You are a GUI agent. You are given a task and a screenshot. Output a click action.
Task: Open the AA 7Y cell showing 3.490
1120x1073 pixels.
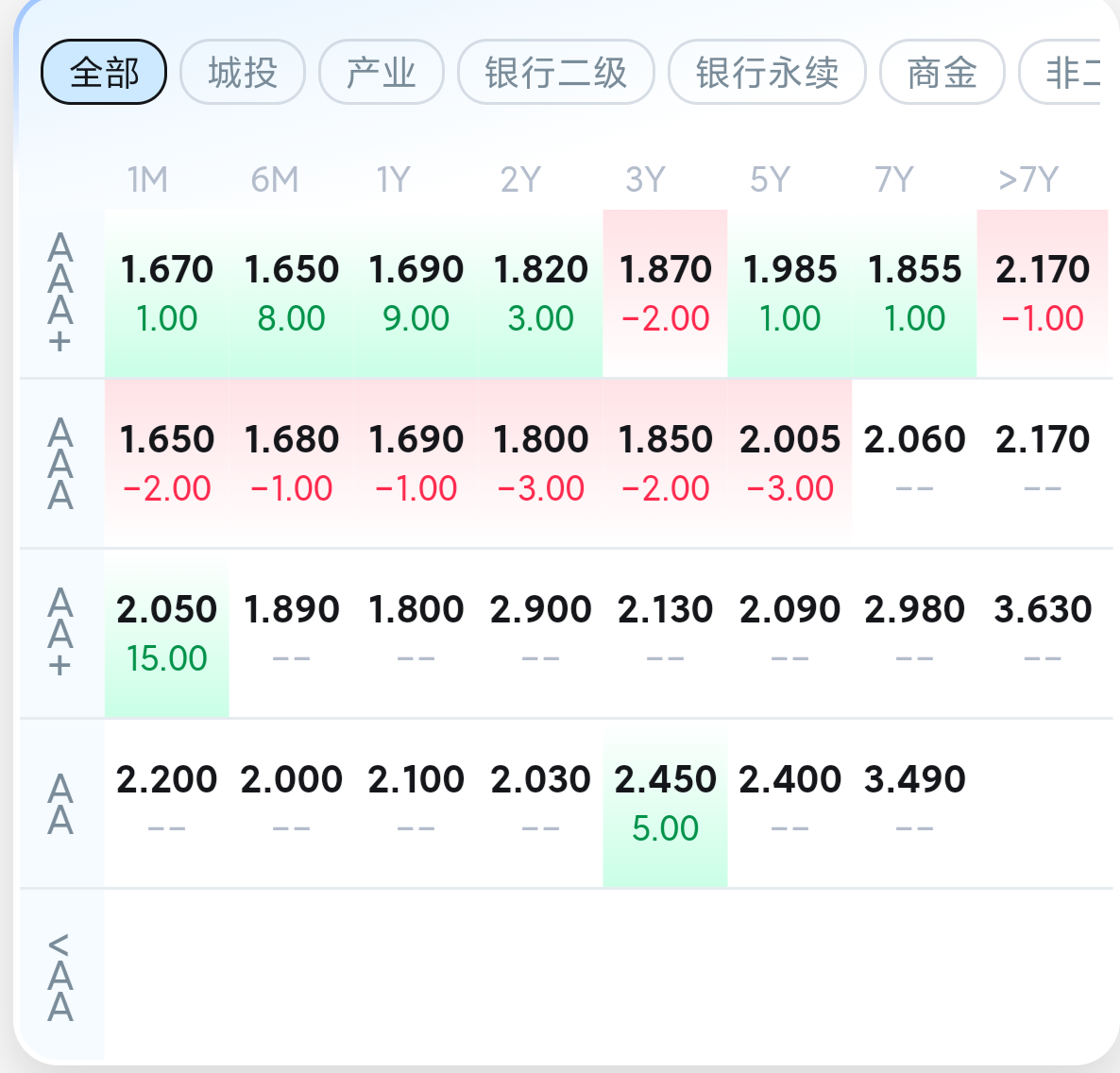tap(914, 803)
